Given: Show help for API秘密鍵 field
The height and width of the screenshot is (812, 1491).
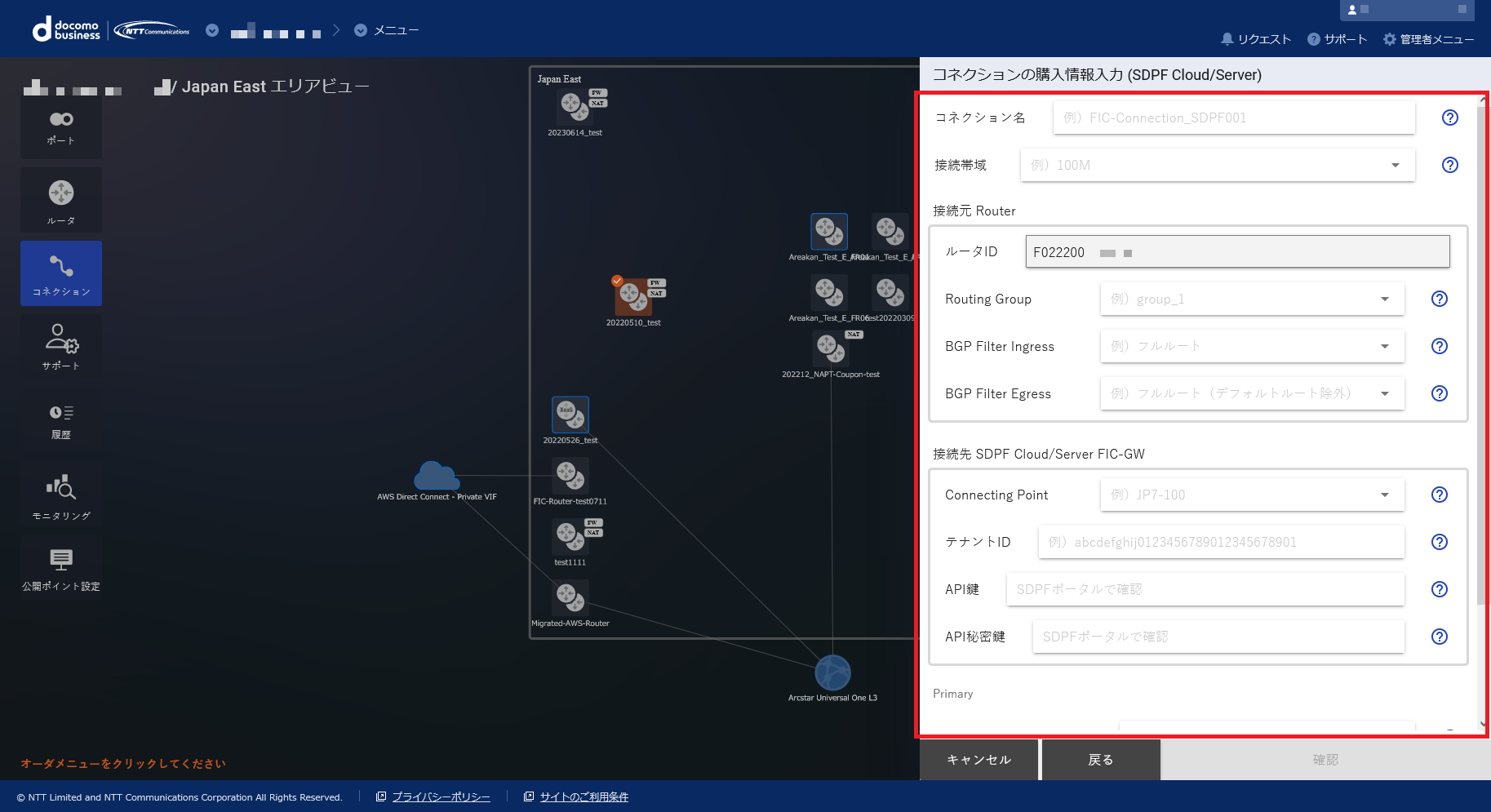Looking at the screenshot, I should click(1440, 637).
